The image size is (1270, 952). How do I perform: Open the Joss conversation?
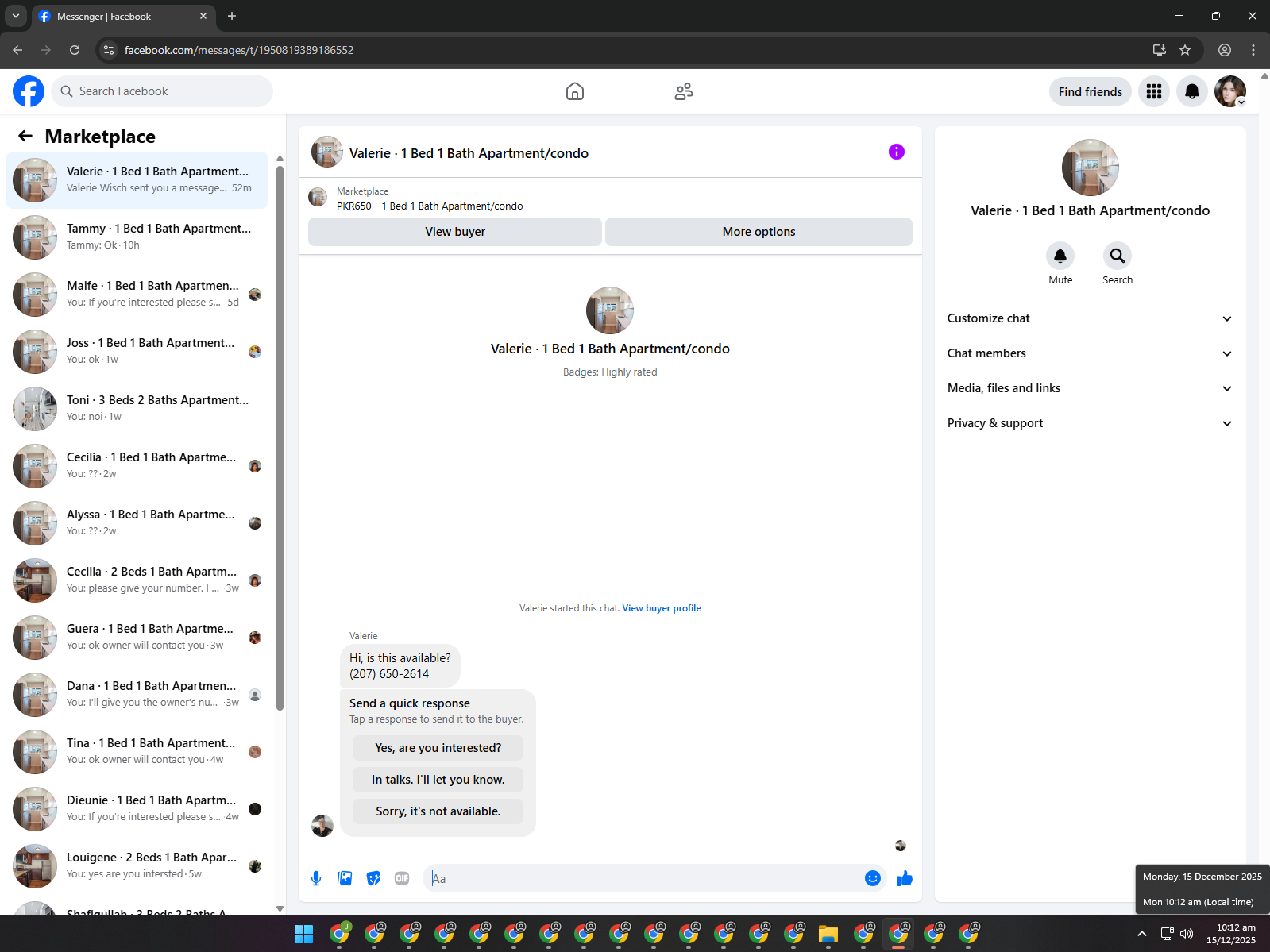coord(137,352)
